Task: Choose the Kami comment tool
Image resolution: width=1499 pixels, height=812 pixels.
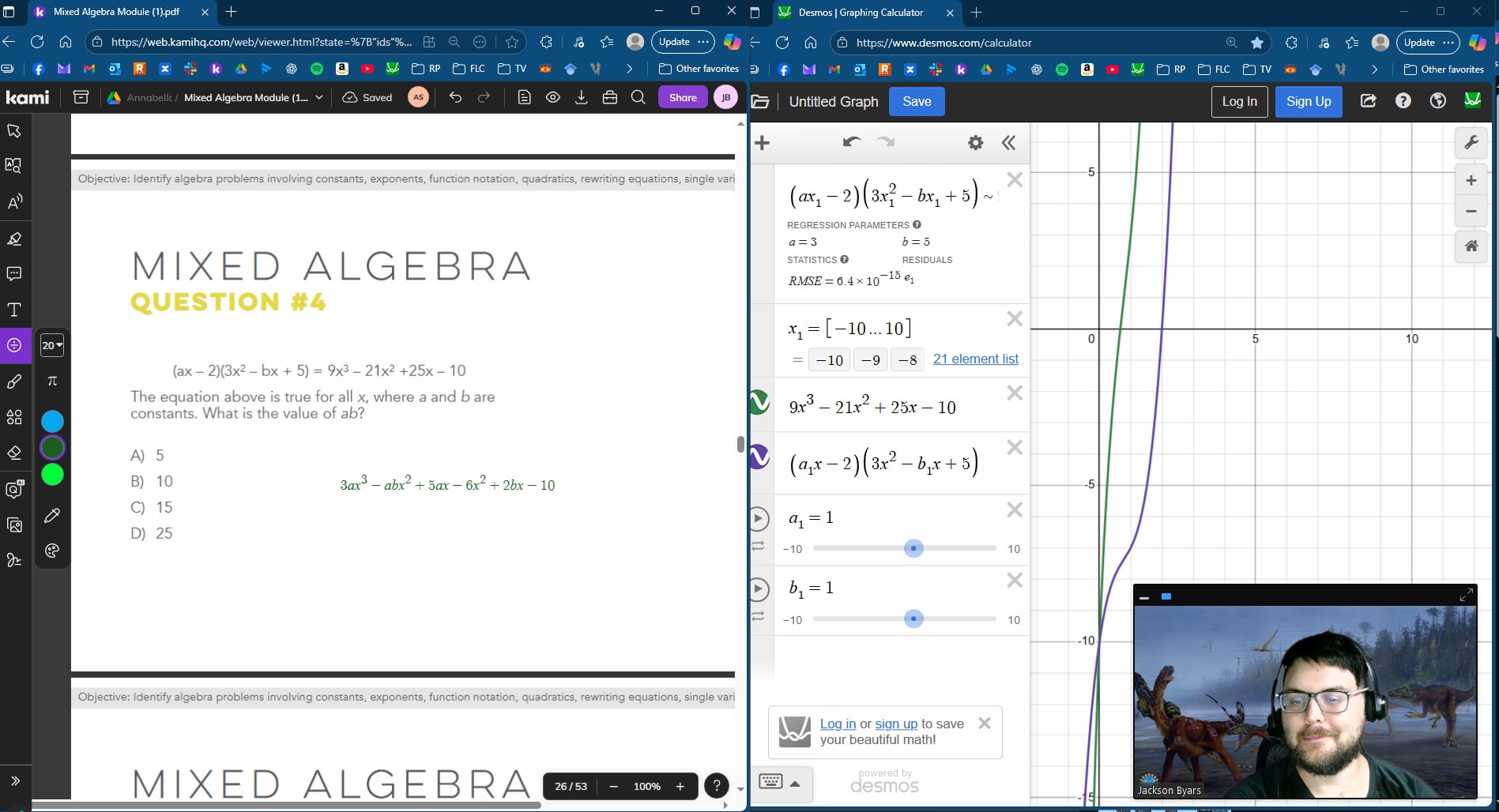Action: tap(14, 274)
